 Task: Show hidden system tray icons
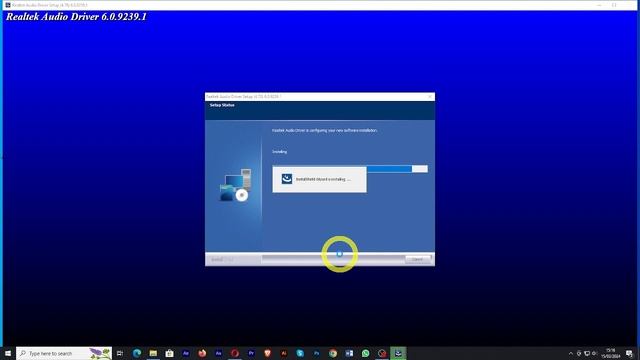point(571,353)
